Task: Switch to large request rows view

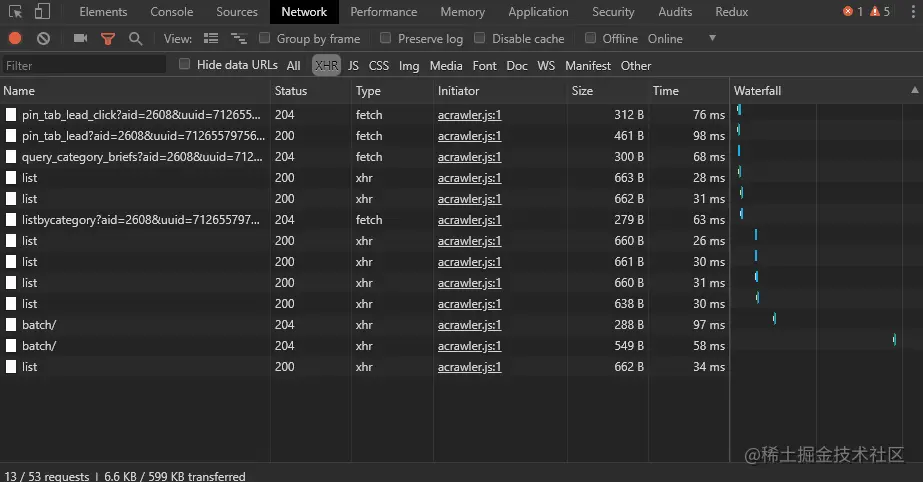Action: click(211, 39)
